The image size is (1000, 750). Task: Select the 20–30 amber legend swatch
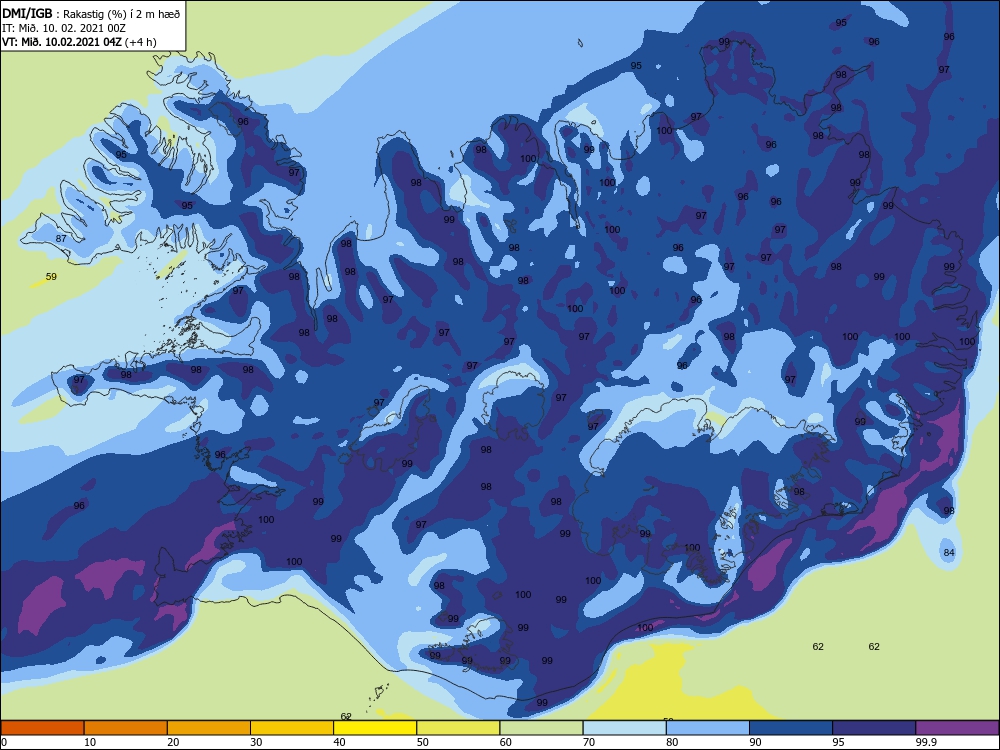209,728
